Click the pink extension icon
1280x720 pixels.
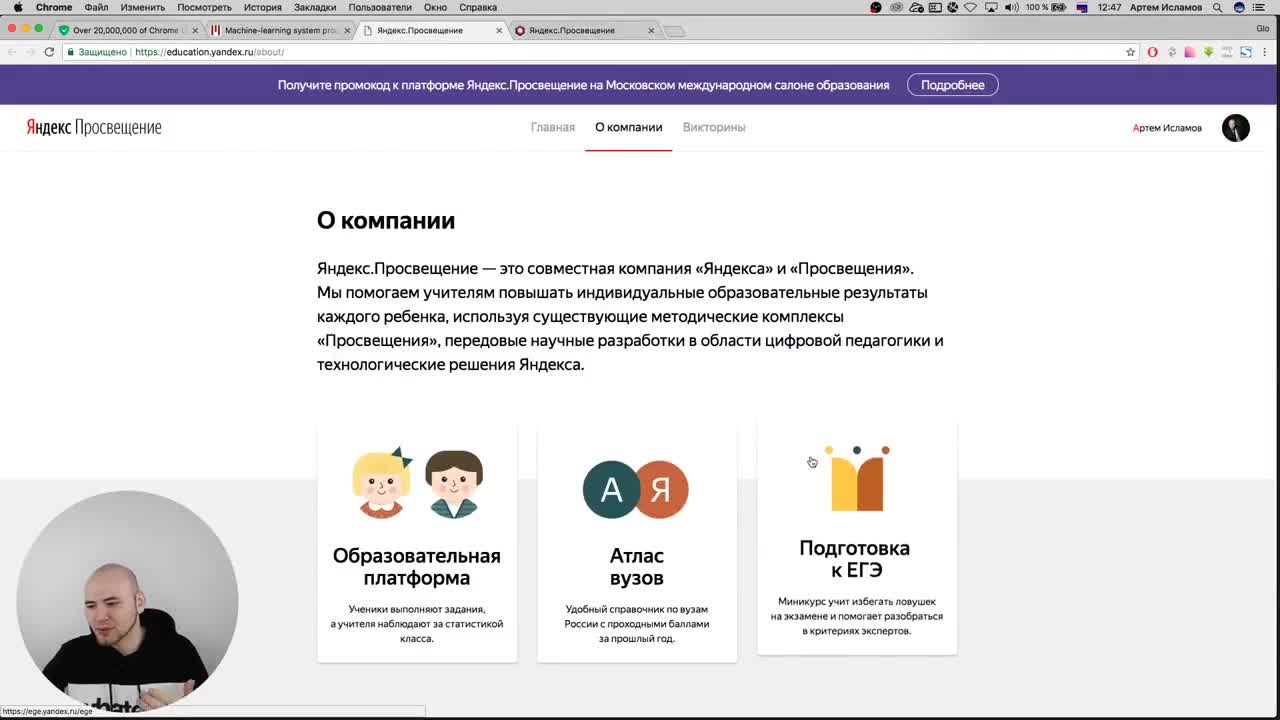pos(1190,52)
